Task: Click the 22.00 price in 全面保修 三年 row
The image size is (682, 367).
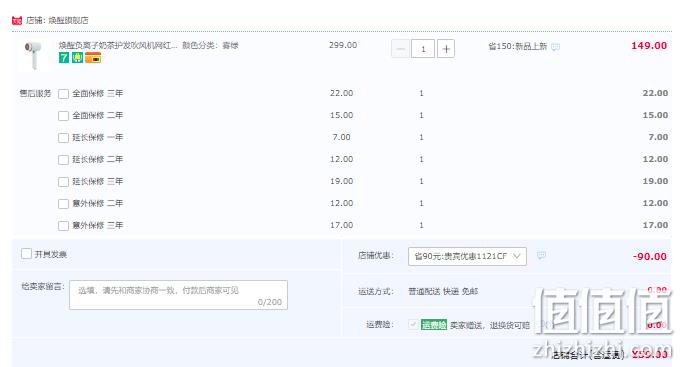Action: [x=341, y=93]
